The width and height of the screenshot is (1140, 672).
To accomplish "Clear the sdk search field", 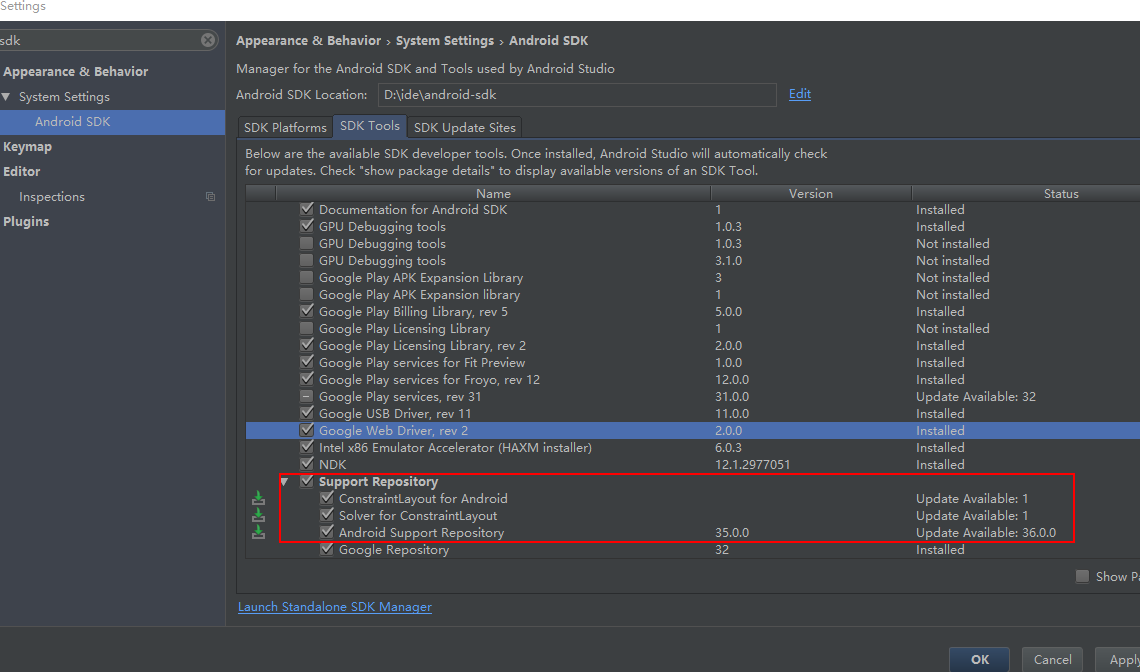I will [208, 40].
